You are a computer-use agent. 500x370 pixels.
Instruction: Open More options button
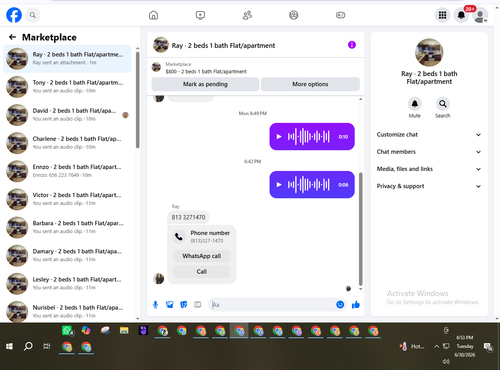(310, 84)
